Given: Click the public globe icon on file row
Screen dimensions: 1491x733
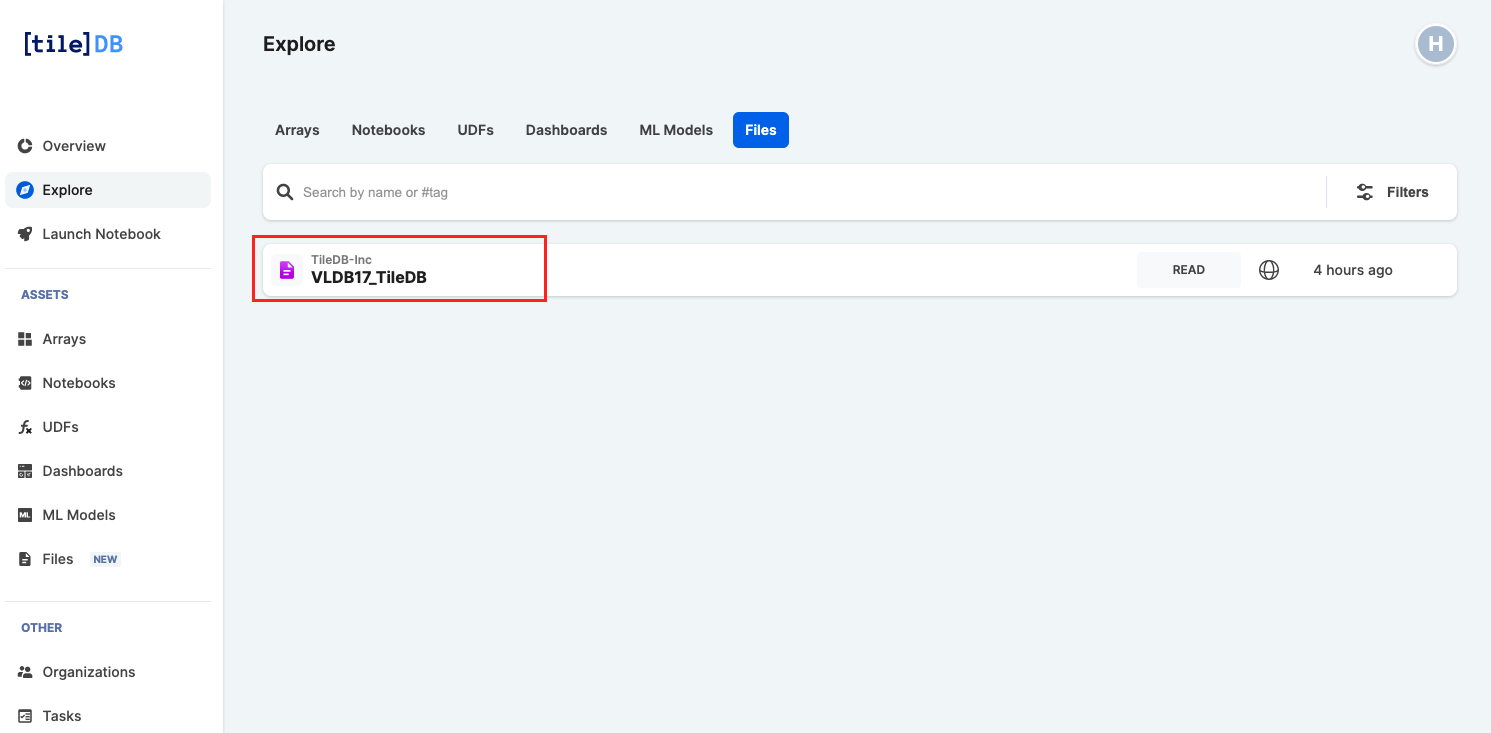Looking at the screenshot, I should point(1269,270).
